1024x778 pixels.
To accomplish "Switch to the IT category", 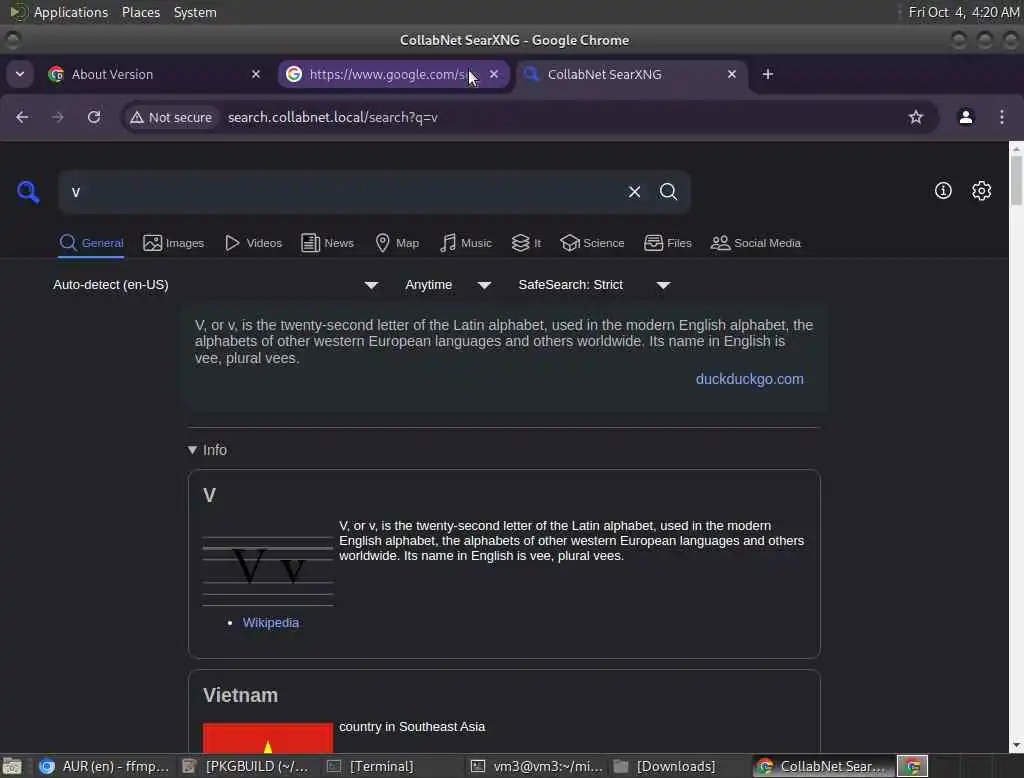I will point(526,243).
